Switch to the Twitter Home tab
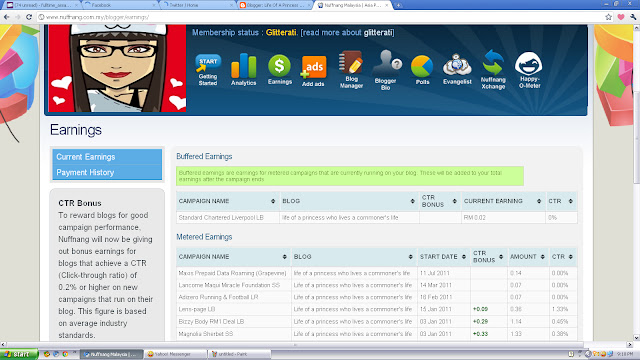640x360 pixels. tap(196, 5)
